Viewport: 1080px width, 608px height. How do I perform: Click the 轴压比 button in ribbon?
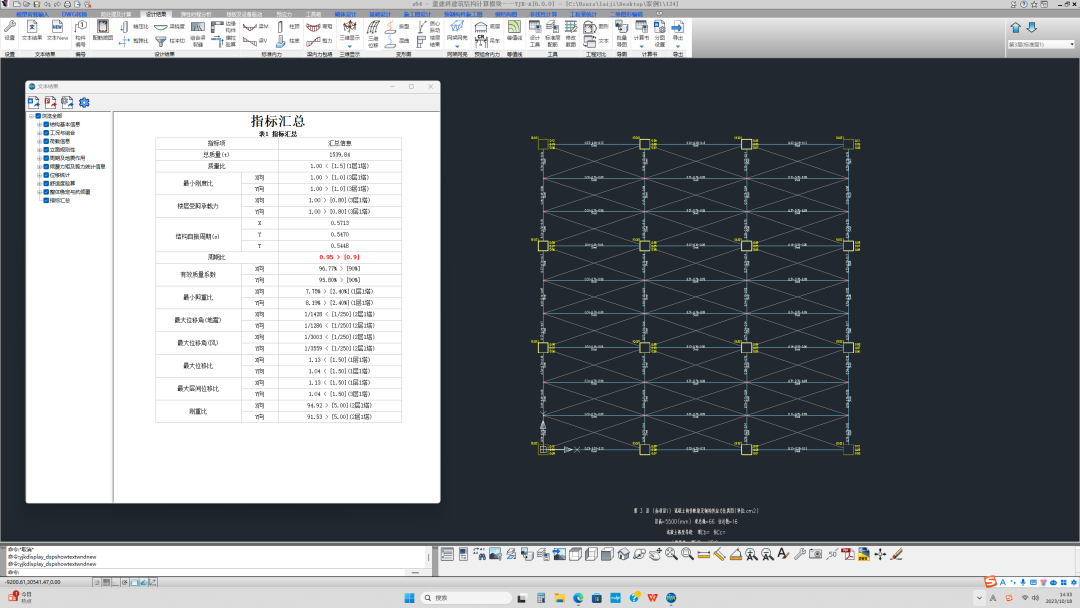[134, 26]
